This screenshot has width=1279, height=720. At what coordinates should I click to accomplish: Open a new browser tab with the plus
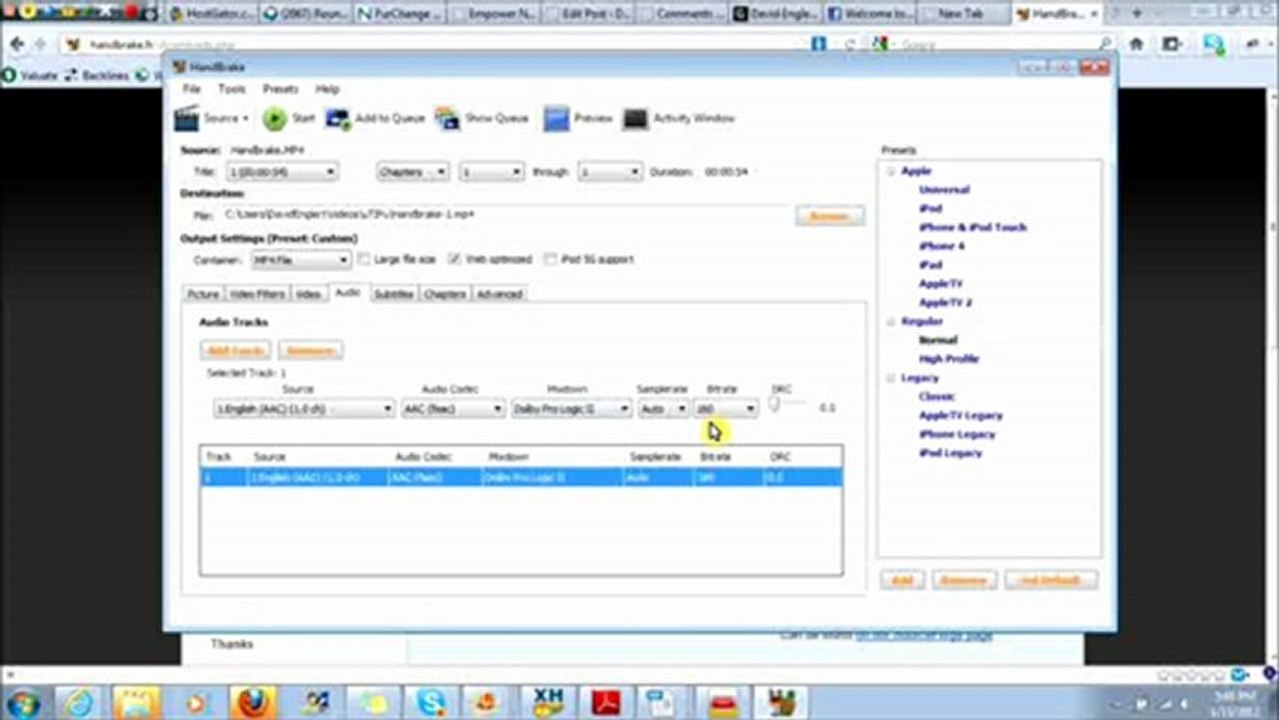pos(1136,14)
